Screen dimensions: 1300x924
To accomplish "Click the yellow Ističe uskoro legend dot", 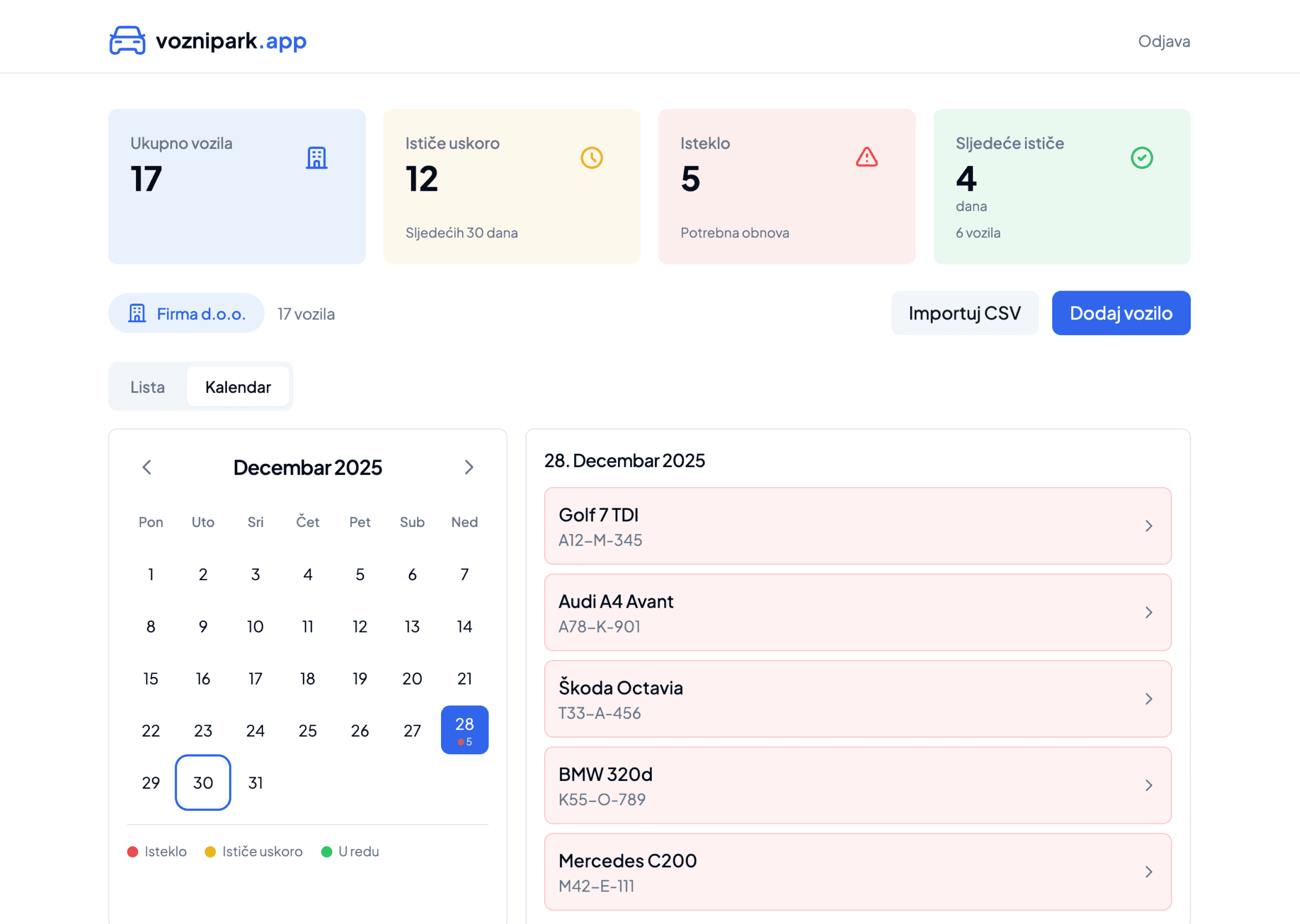I will click(211, 851).
